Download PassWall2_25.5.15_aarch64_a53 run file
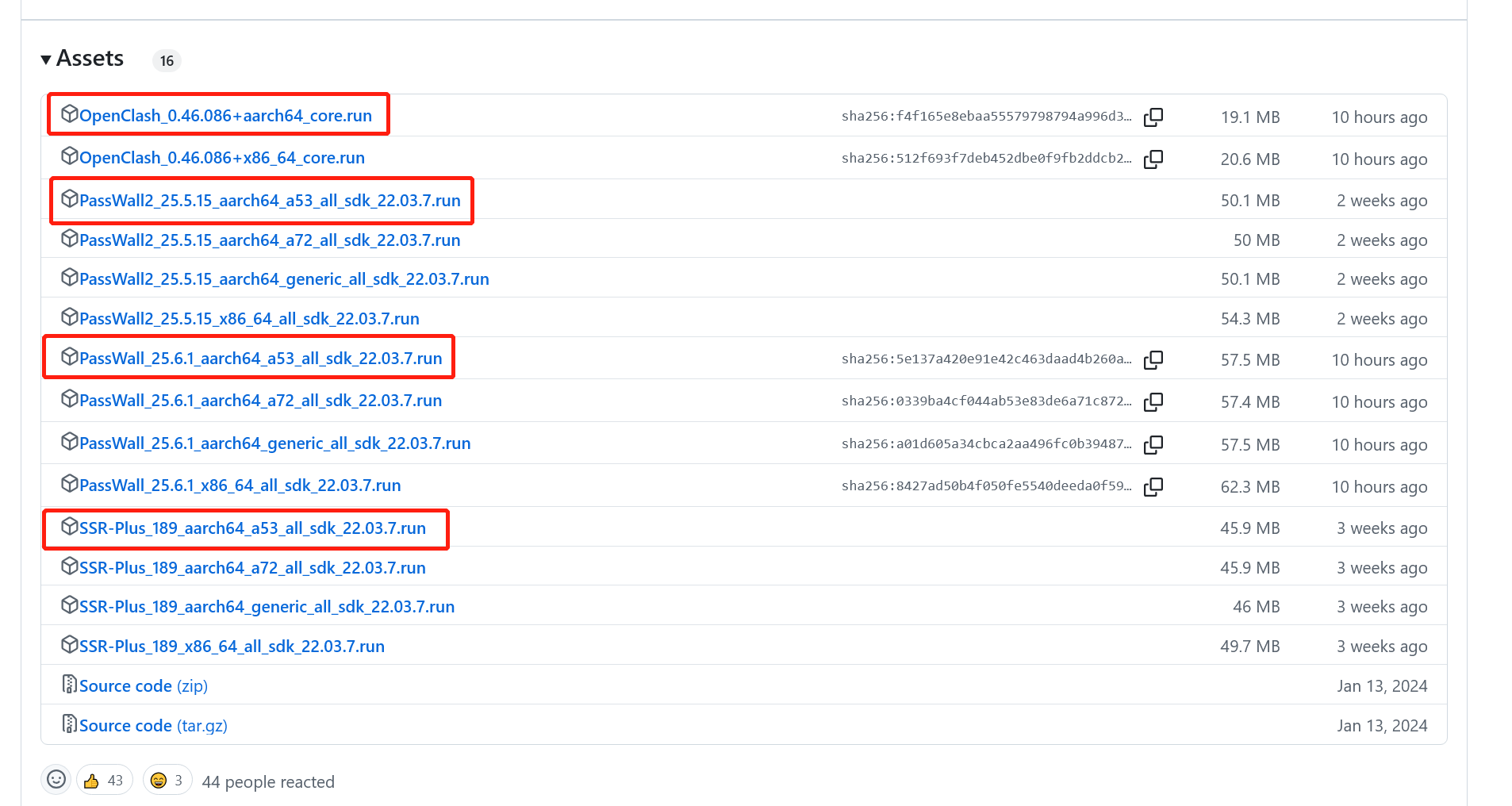Viewport: 1512px width, 806px height. click(270, 201)
